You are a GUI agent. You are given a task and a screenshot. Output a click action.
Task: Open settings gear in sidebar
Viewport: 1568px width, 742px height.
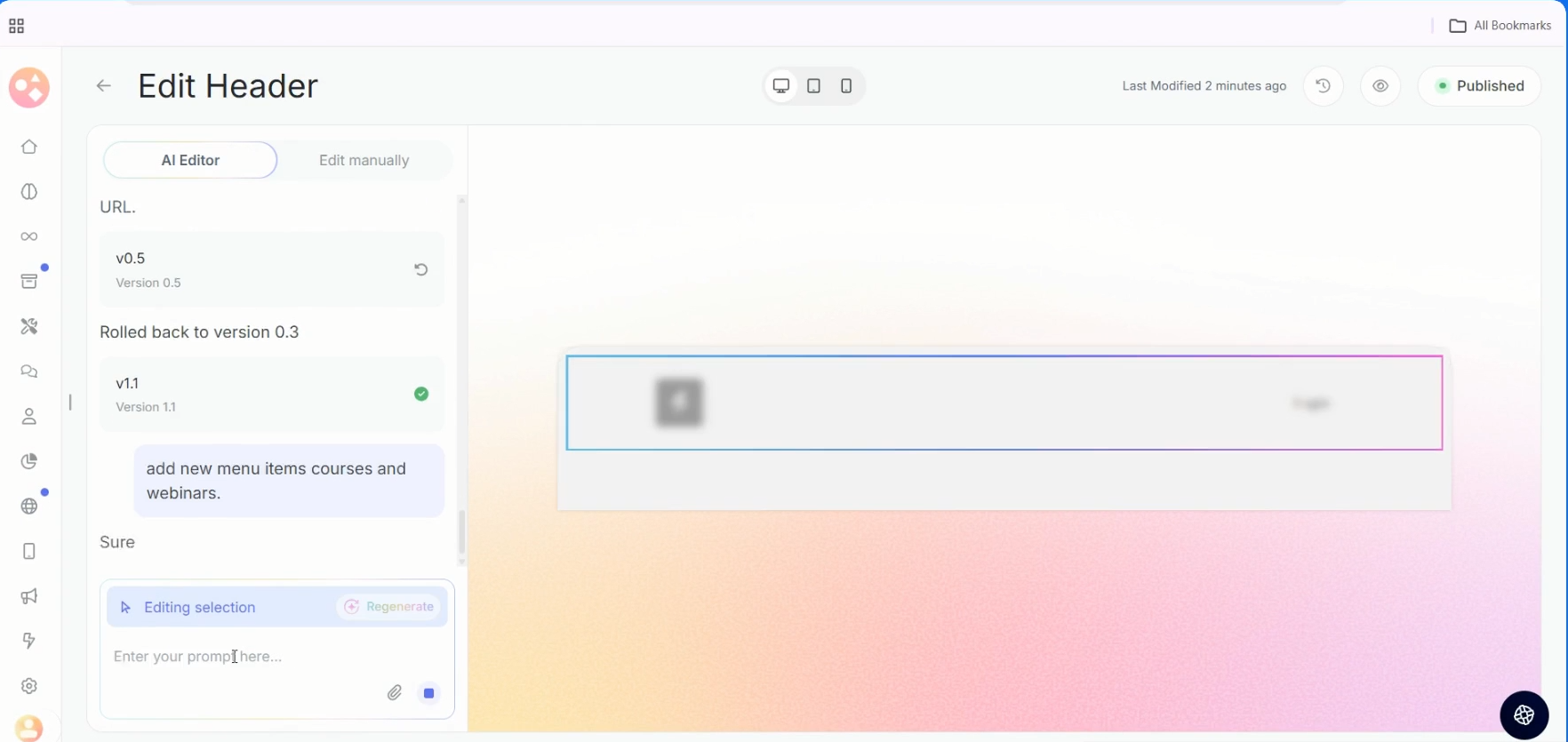[x=29, y=686]
